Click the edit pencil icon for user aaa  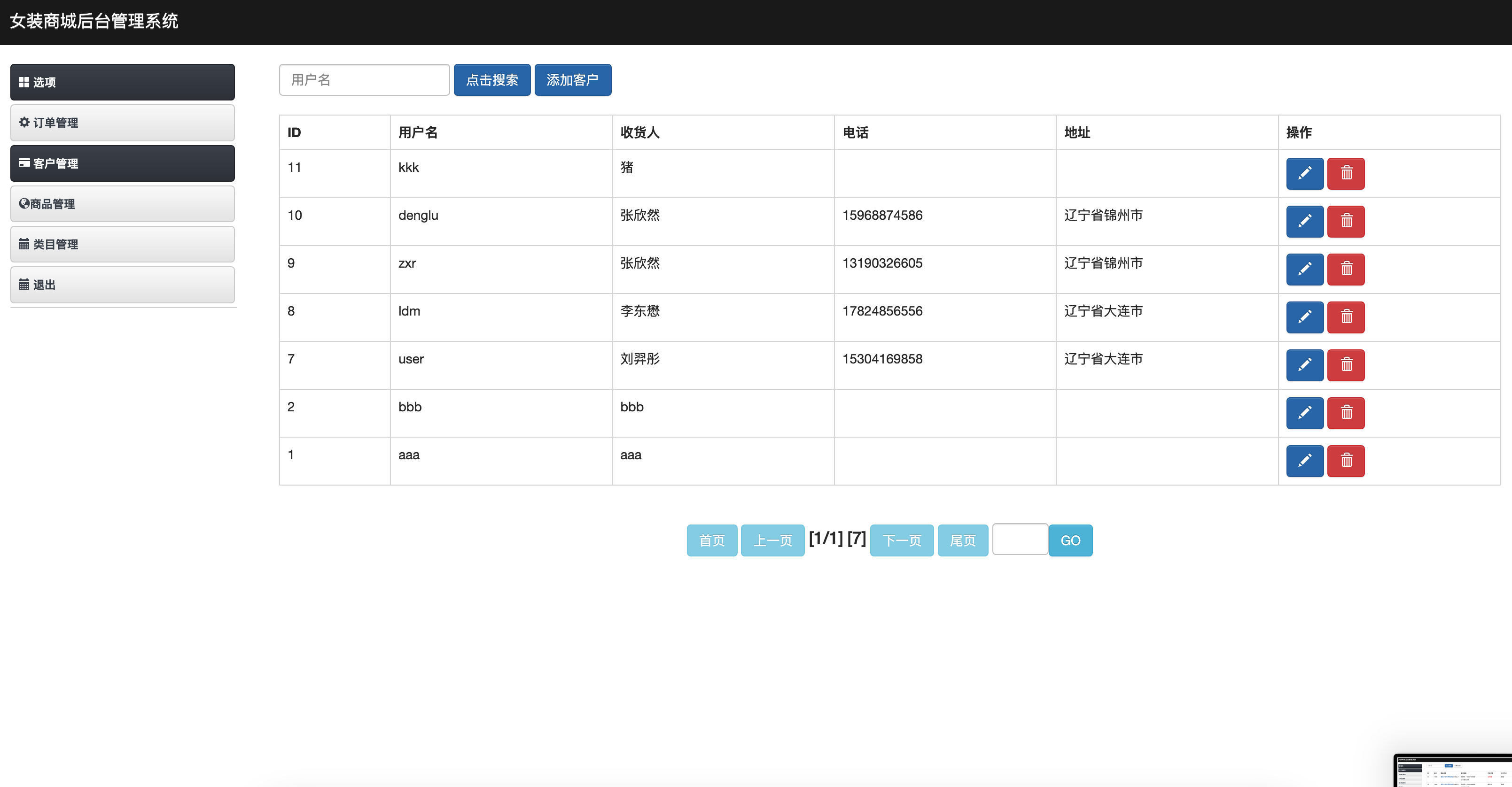click(1304, 461)
